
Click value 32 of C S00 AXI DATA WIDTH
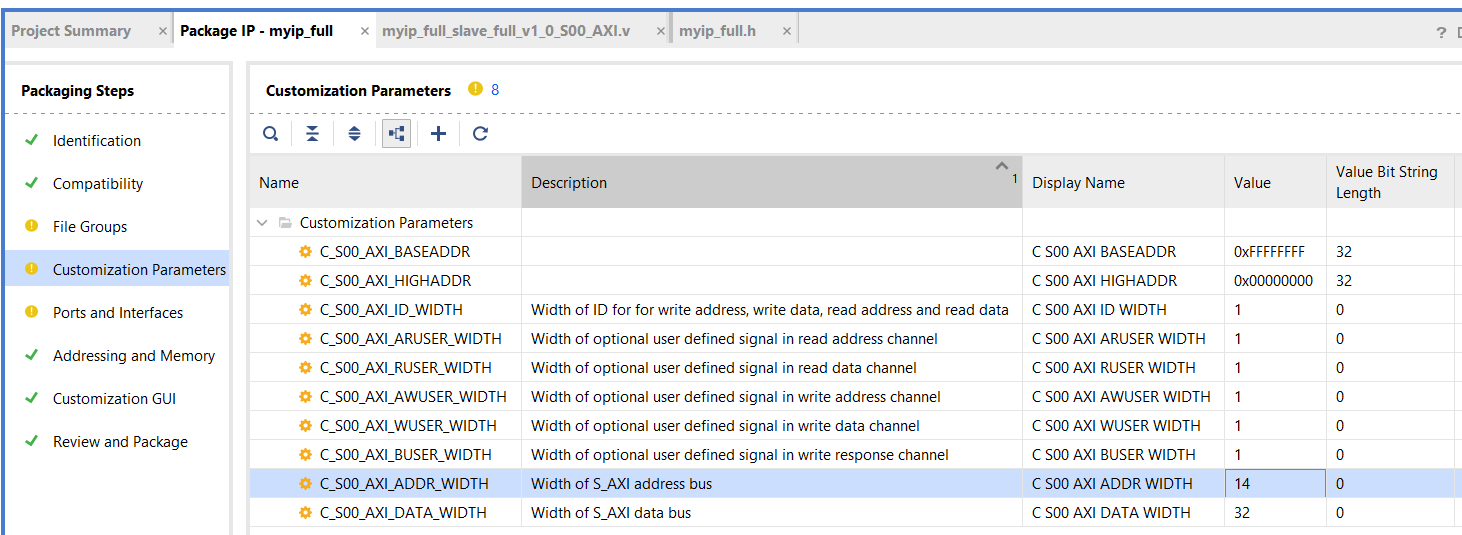point(1242,513)
